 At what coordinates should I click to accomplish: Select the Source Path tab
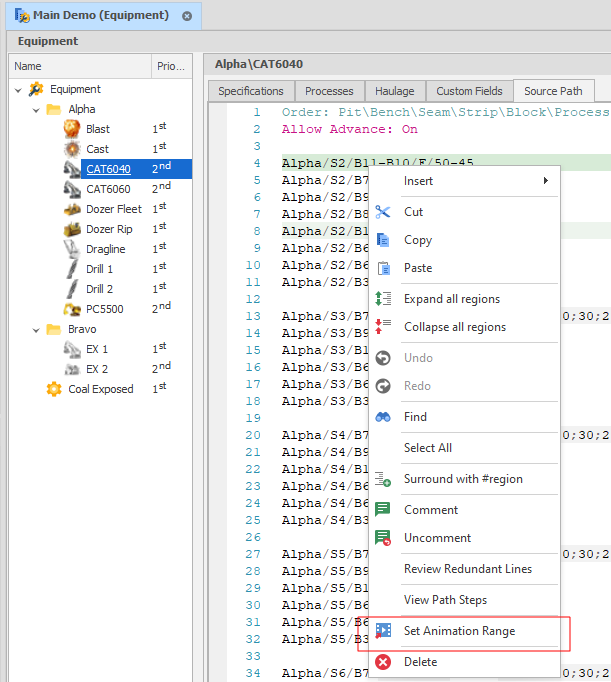click(553, 91)
